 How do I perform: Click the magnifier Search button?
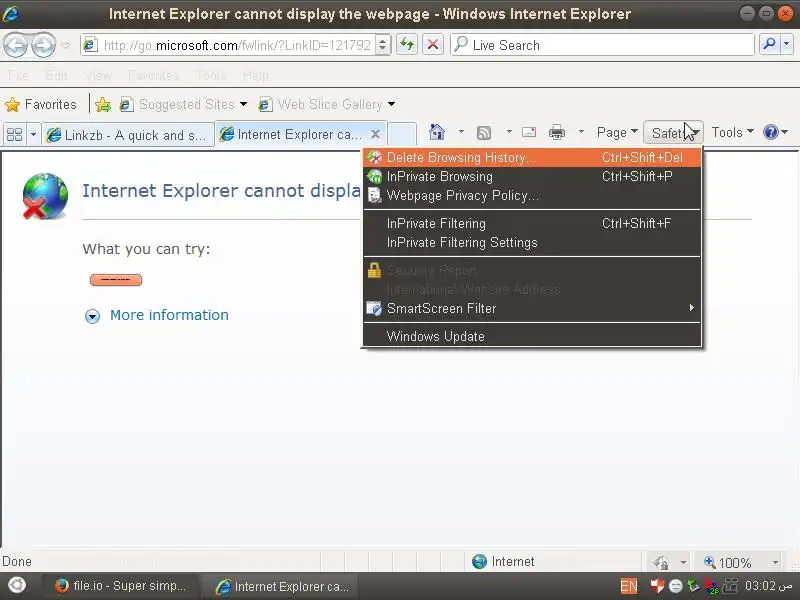[x=769, y=45]
